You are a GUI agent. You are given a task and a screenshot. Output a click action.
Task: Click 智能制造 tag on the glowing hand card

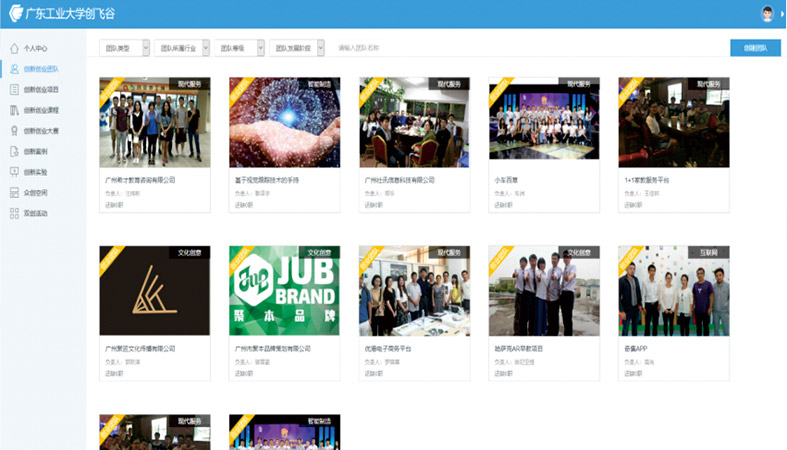point(319,84)
